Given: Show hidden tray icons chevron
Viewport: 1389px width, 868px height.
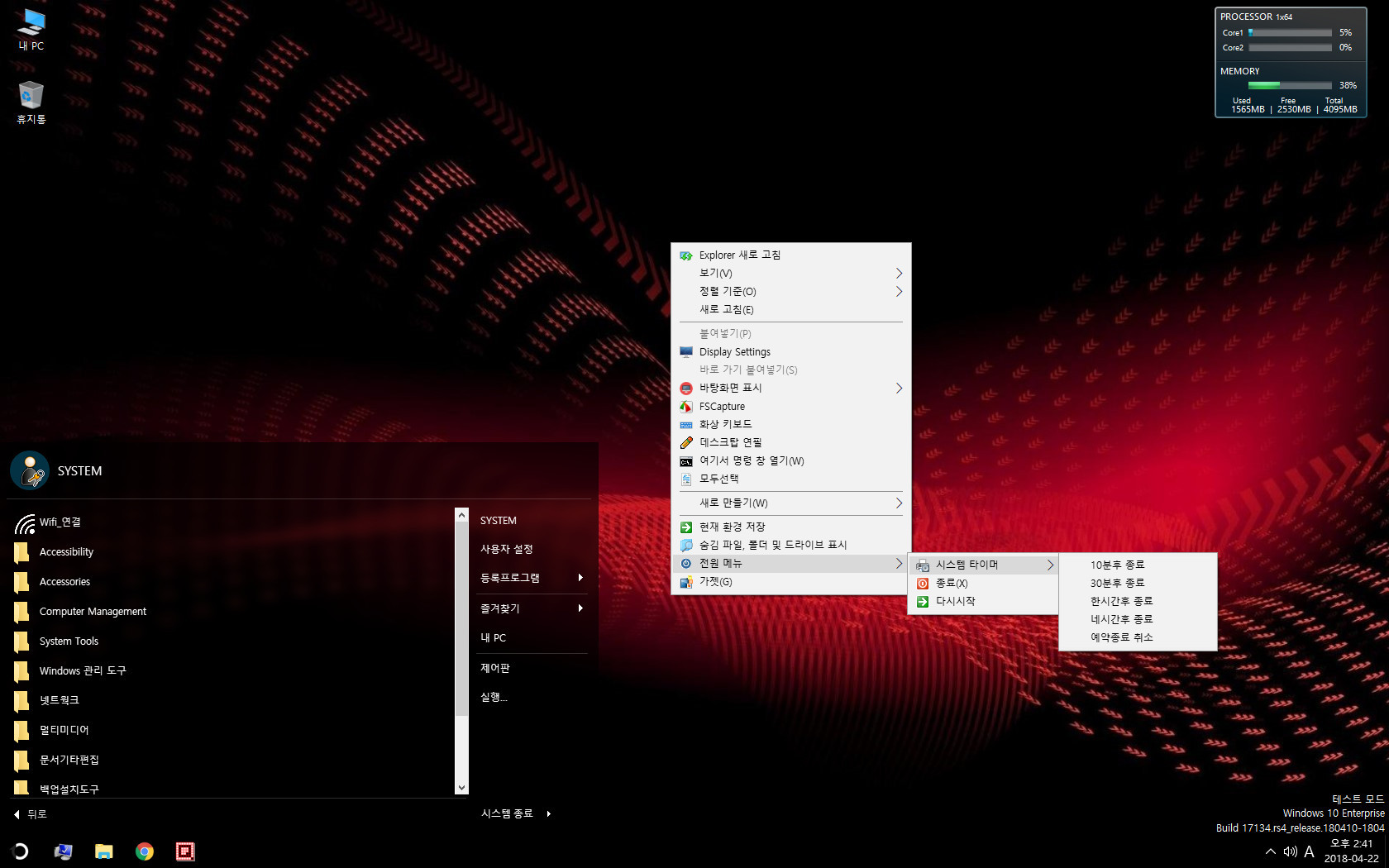Looking at the screenshot, I should (1270, 851).
